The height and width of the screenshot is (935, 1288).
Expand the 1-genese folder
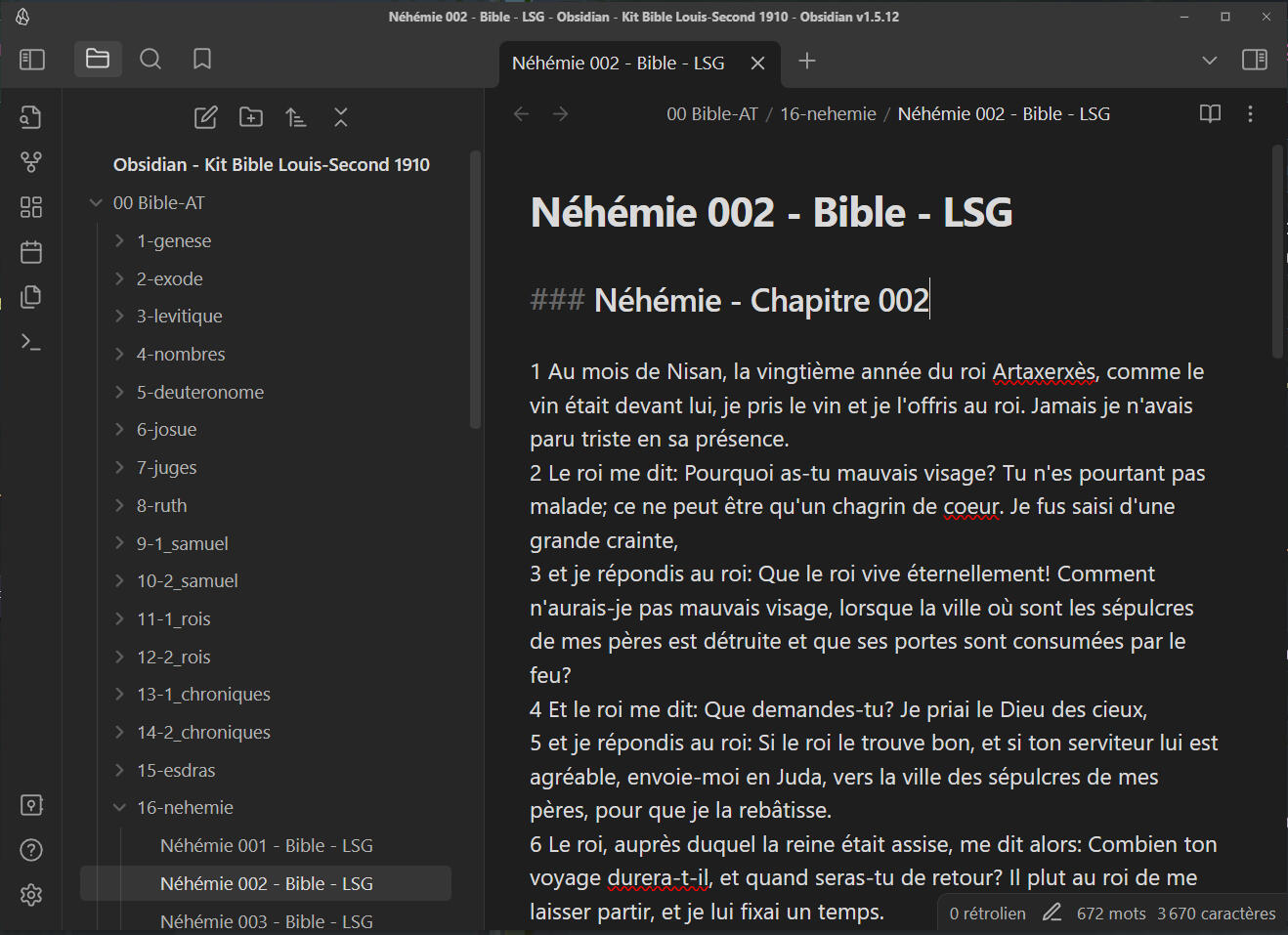tap(118, 239)
